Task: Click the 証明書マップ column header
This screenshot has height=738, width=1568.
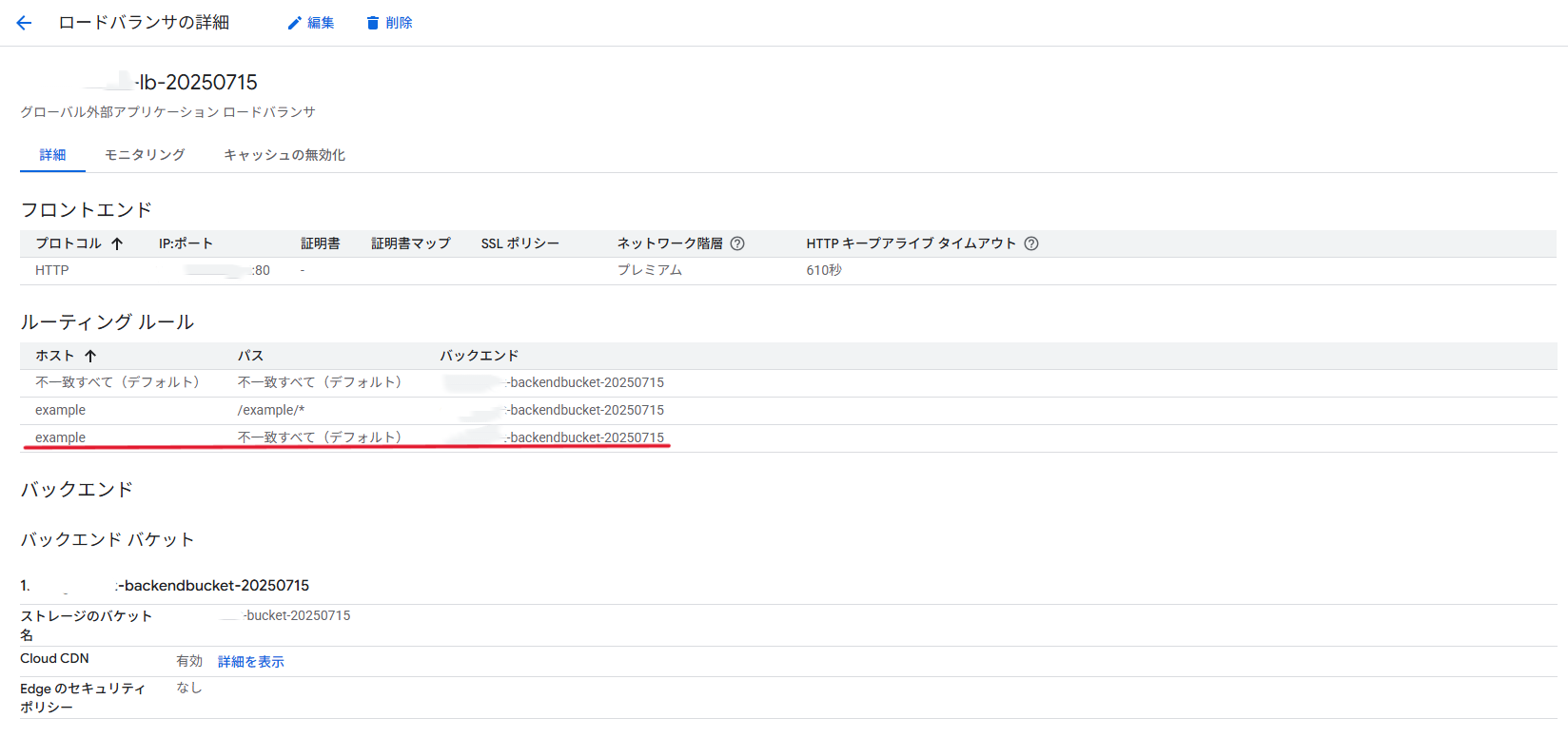Action: [x=410, y=243]
